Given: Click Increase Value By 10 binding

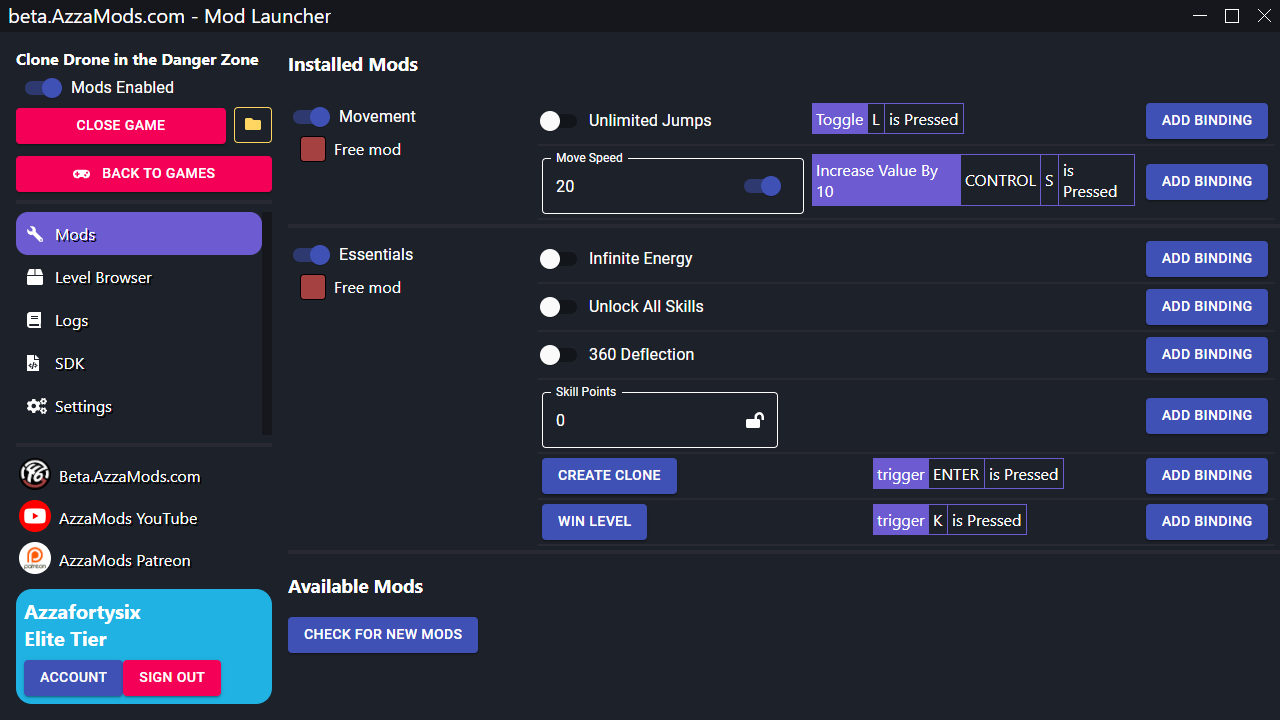Looking at the screenshot, I should click(973, 180).
